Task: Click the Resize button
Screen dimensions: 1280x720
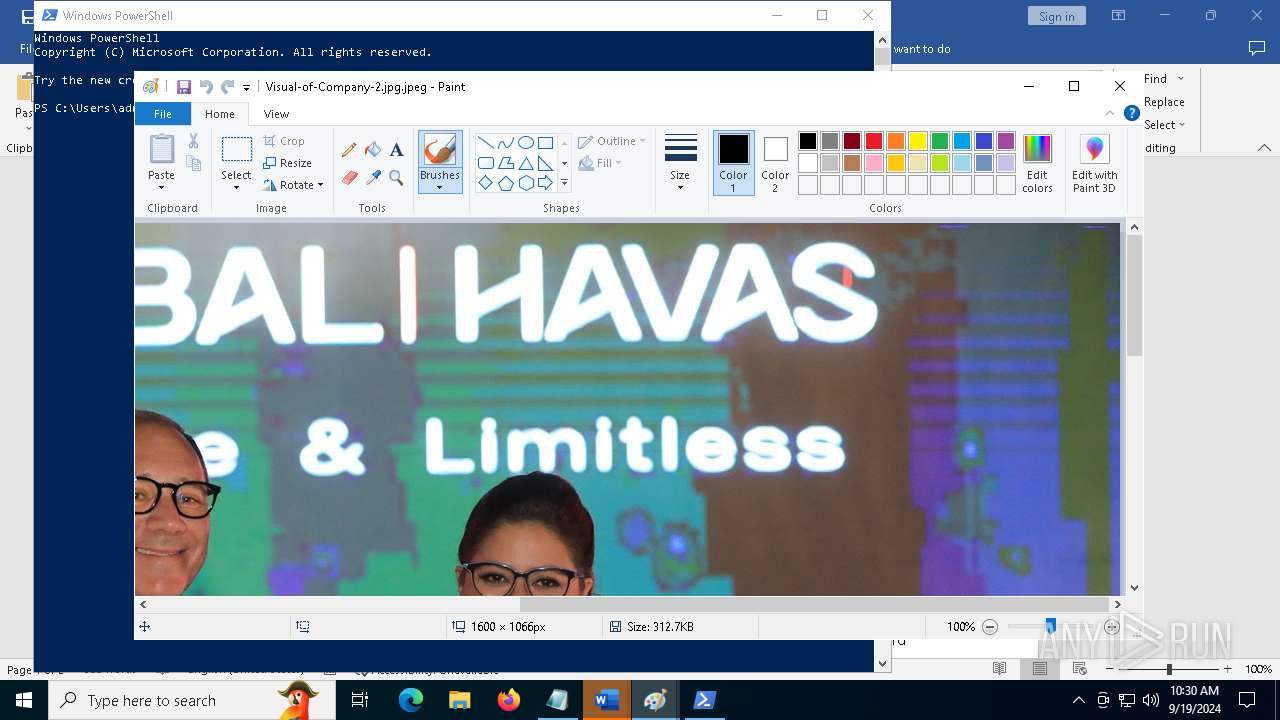Action: [x=287, y=163]
